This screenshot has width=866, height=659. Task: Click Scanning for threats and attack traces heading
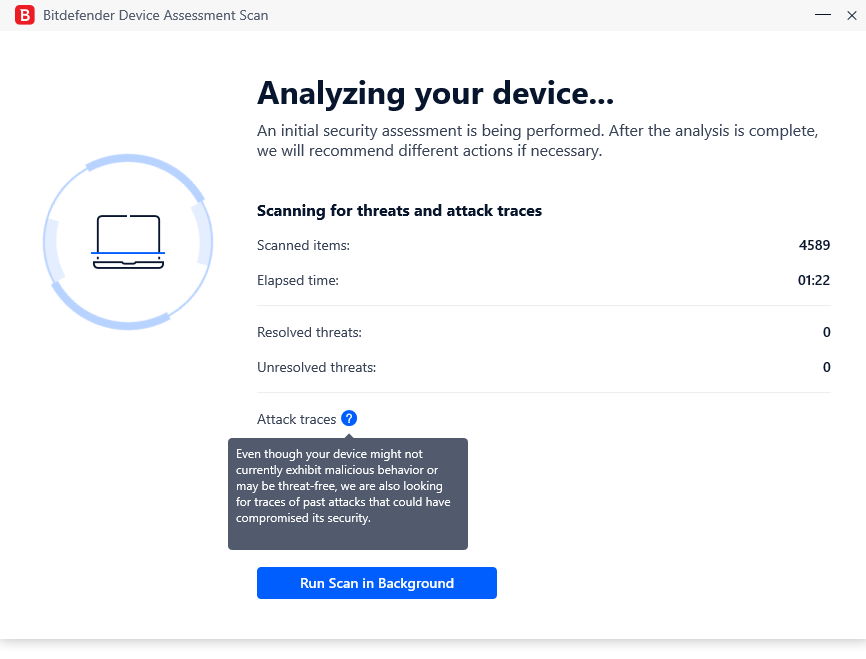tap(399, 211)
